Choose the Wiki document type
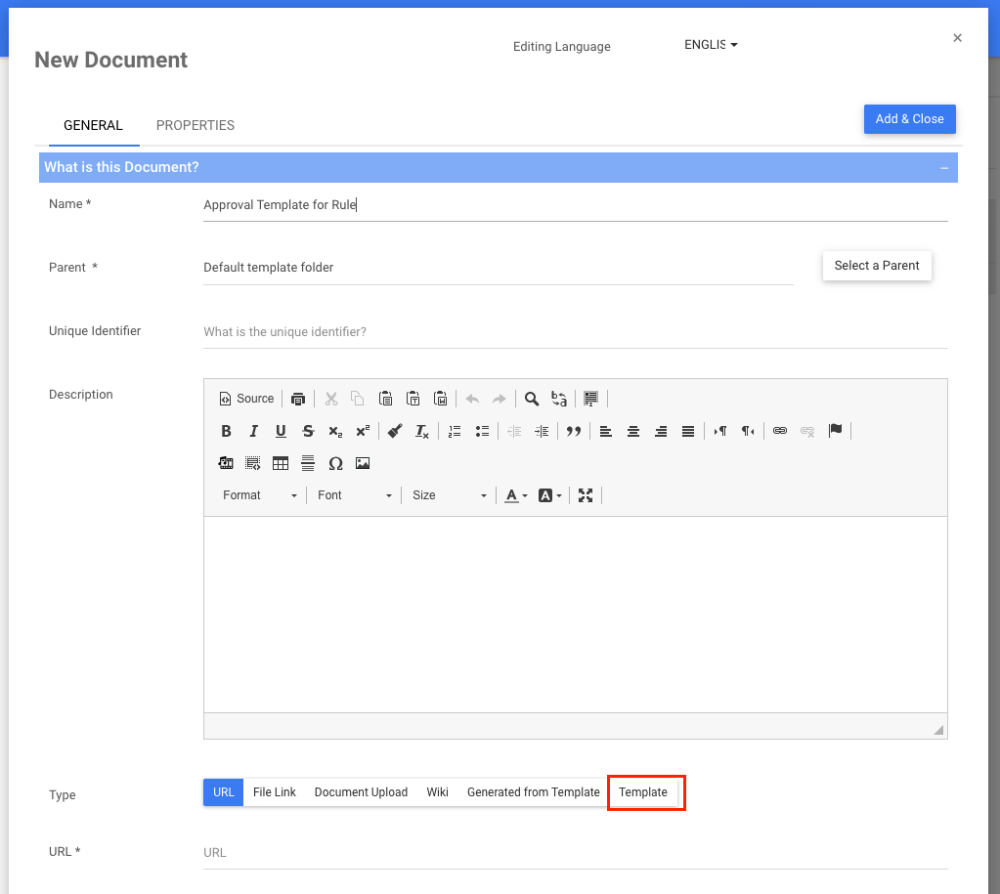The height and width of the screenshot is (894, 1000). [437, 792]
